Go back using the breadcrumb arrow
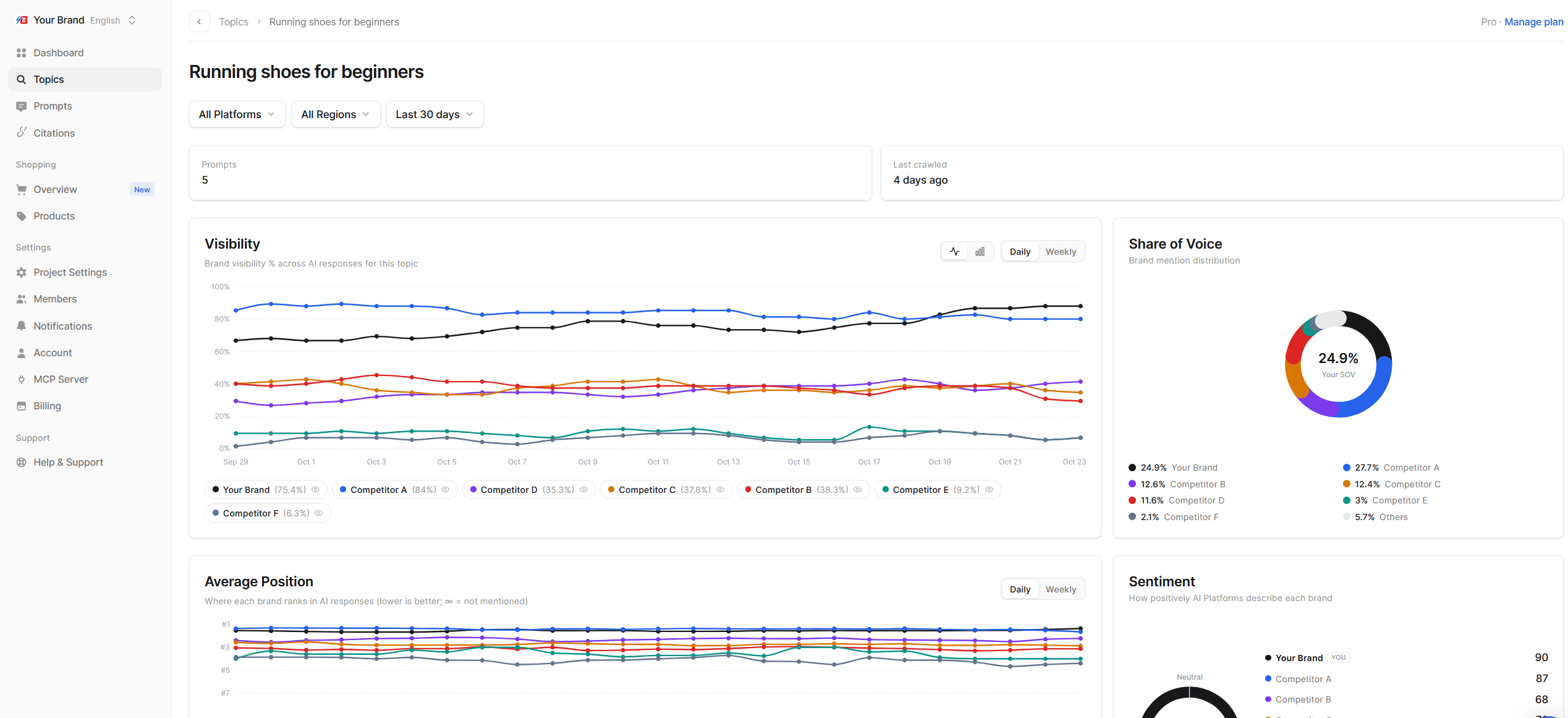 [x=199, y=22]
